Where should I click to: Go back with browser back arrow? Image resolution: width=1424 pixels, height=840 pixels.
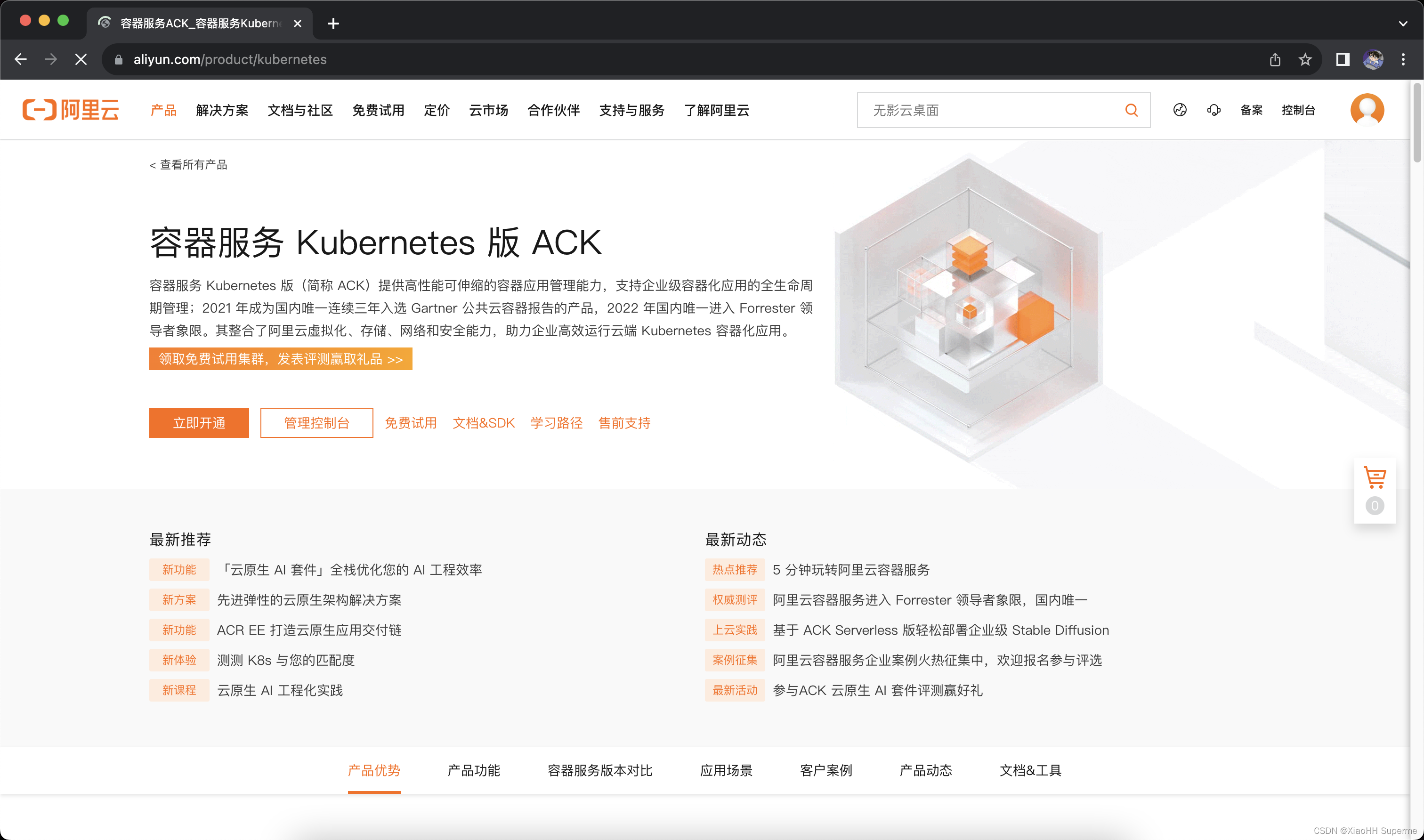point(21,59)
